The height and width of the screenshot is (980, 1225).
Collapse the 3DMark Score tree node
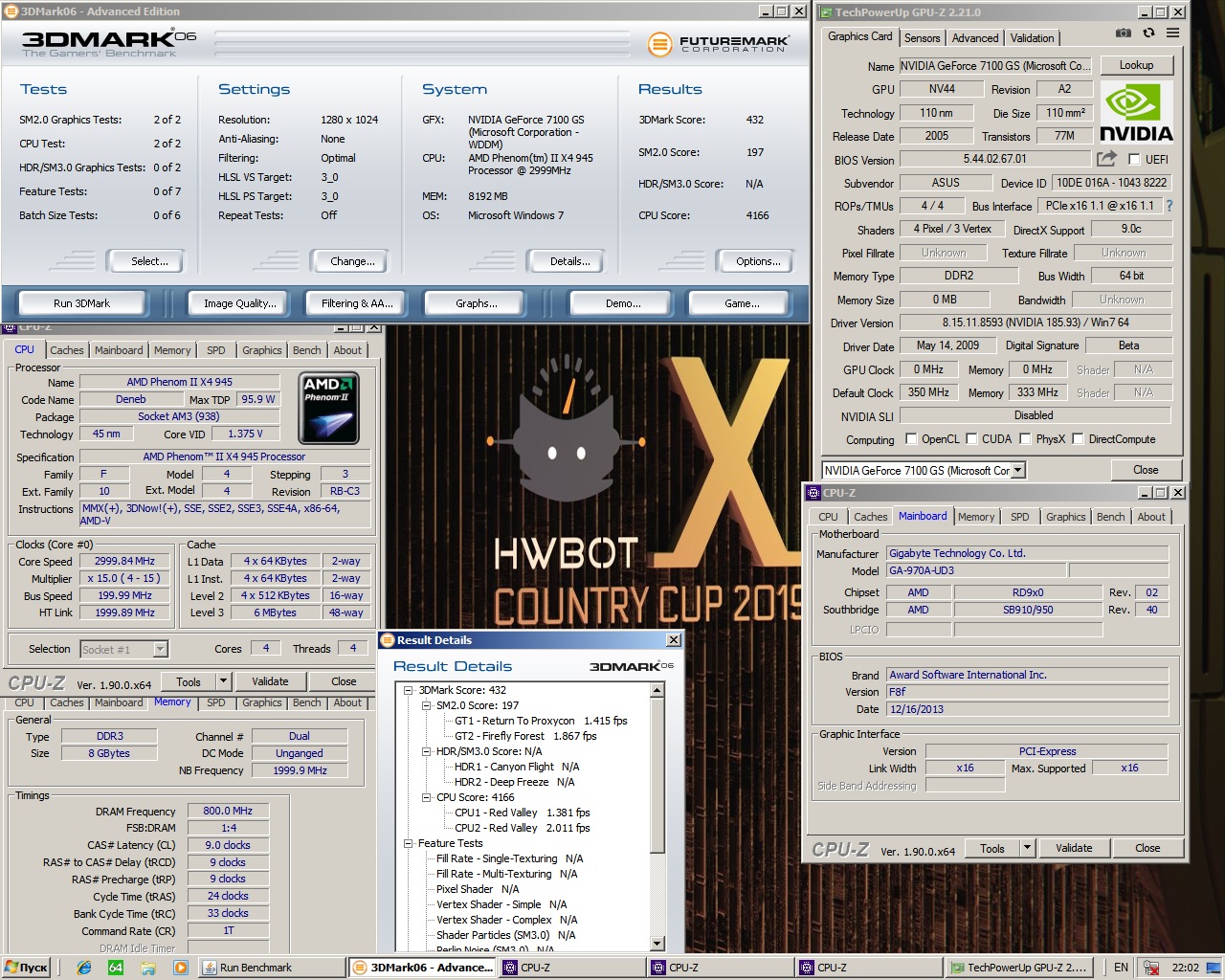(409, 690)
